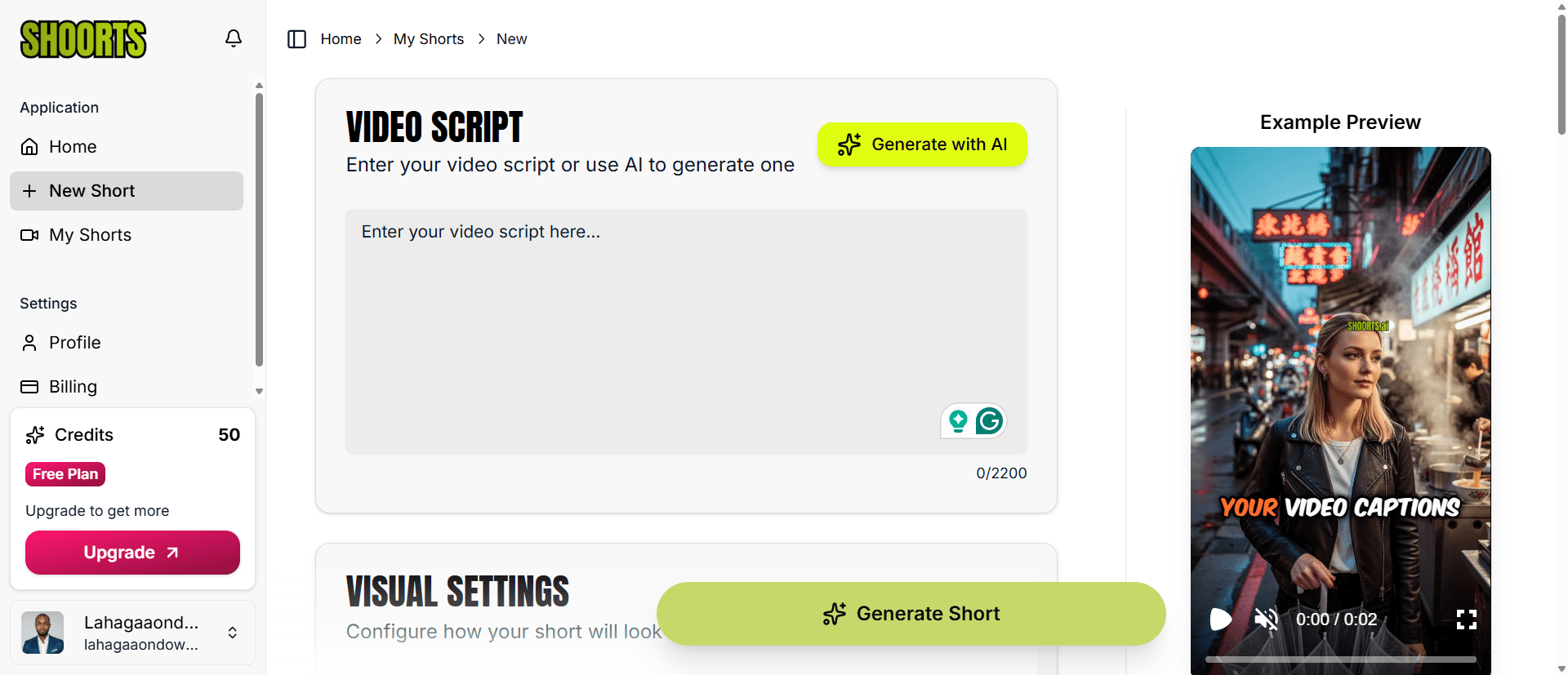This screenshot has height=675, width=1568.
Task: Open the Home breadcrumb link
Action: coord(341,38)
